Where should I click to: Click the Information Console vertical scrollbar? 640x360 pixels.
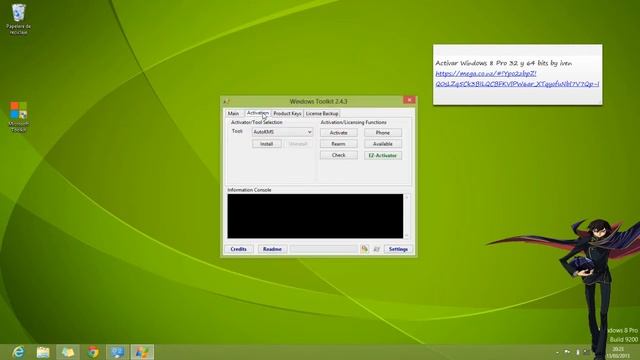click(407, 216)
